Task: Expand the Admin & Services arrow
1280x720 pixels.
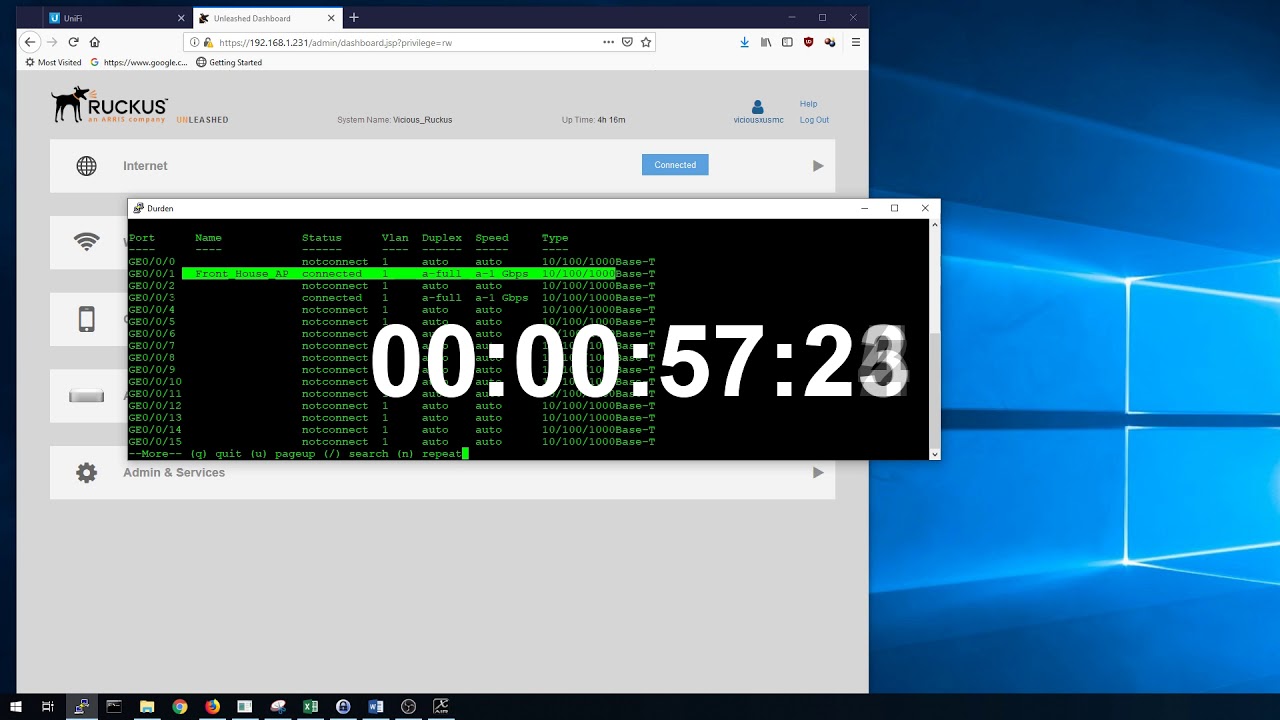Action: pos(818,473)
